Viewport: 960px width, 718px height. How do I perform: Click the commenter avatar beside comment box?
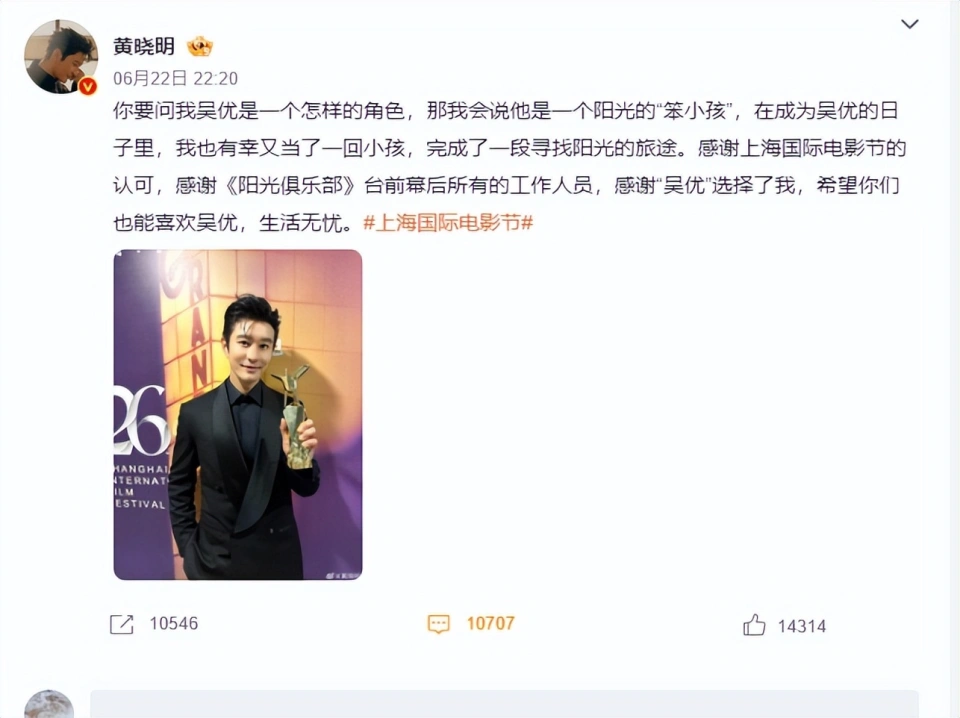[49, 704]
